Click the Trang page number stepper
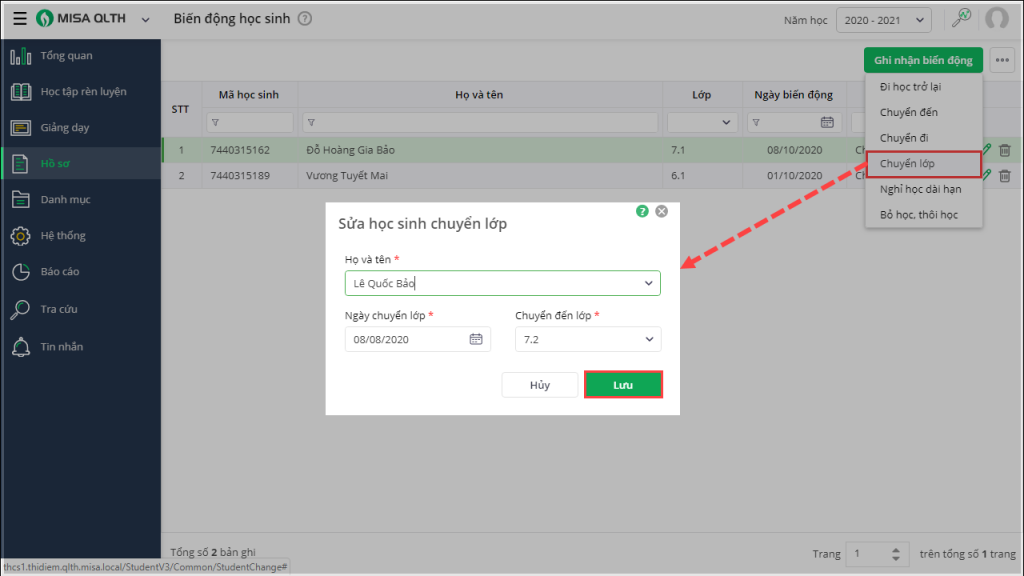1024x576 pixels. click(896, 554)
